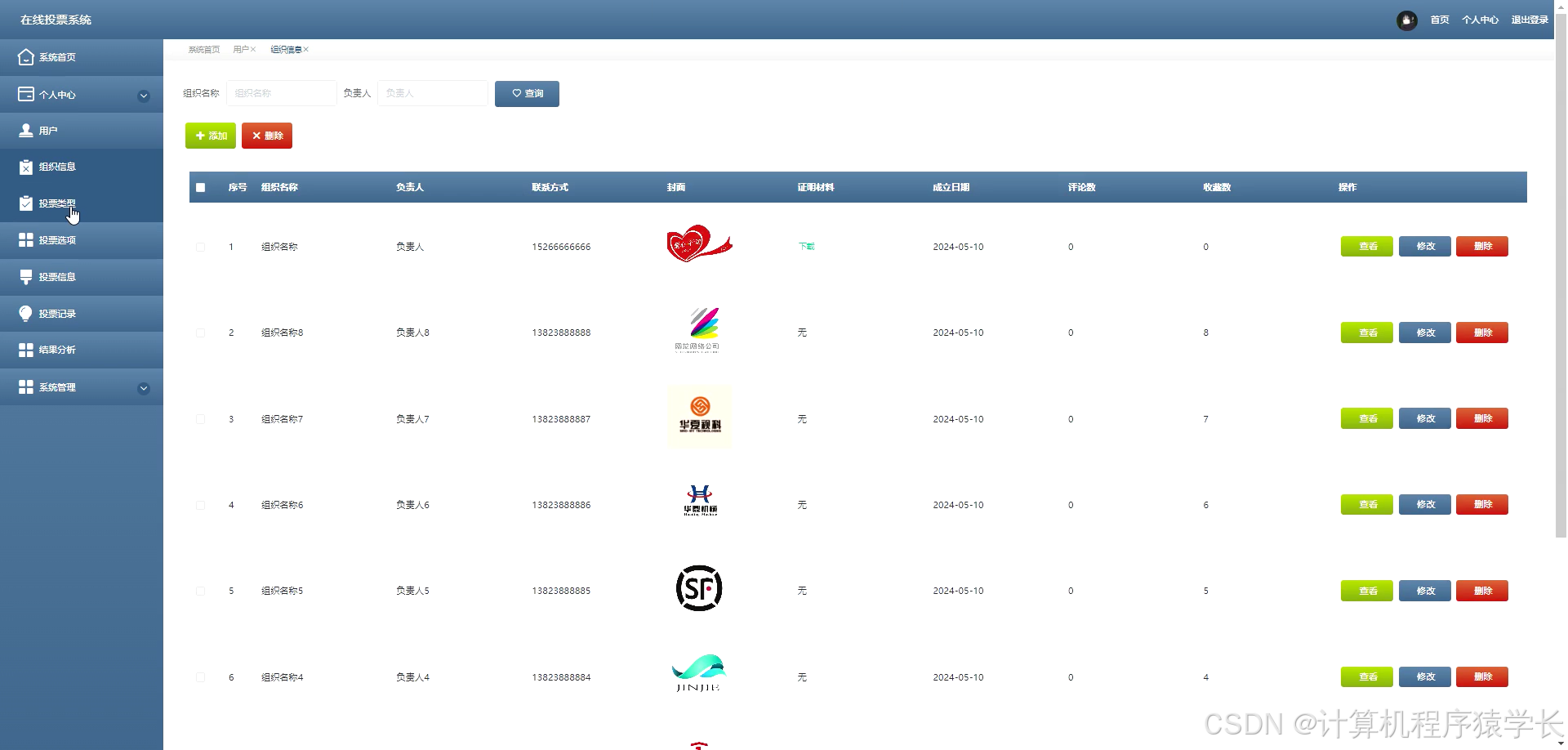The height and width of the screenshot is (750, 1568).
Task: Focus the 负责人 search input
Action: click(433, 93)
